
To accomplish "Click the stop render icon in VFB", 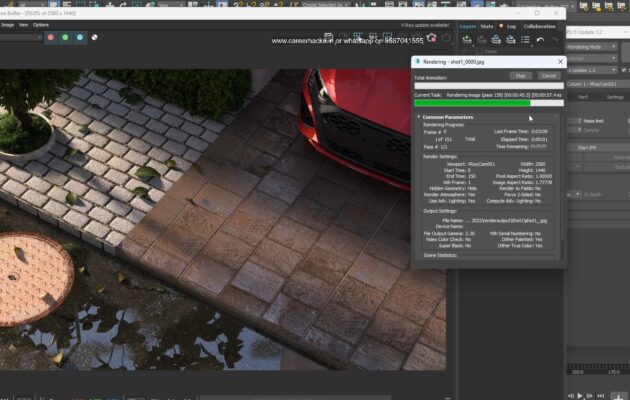I will point(430,38).
